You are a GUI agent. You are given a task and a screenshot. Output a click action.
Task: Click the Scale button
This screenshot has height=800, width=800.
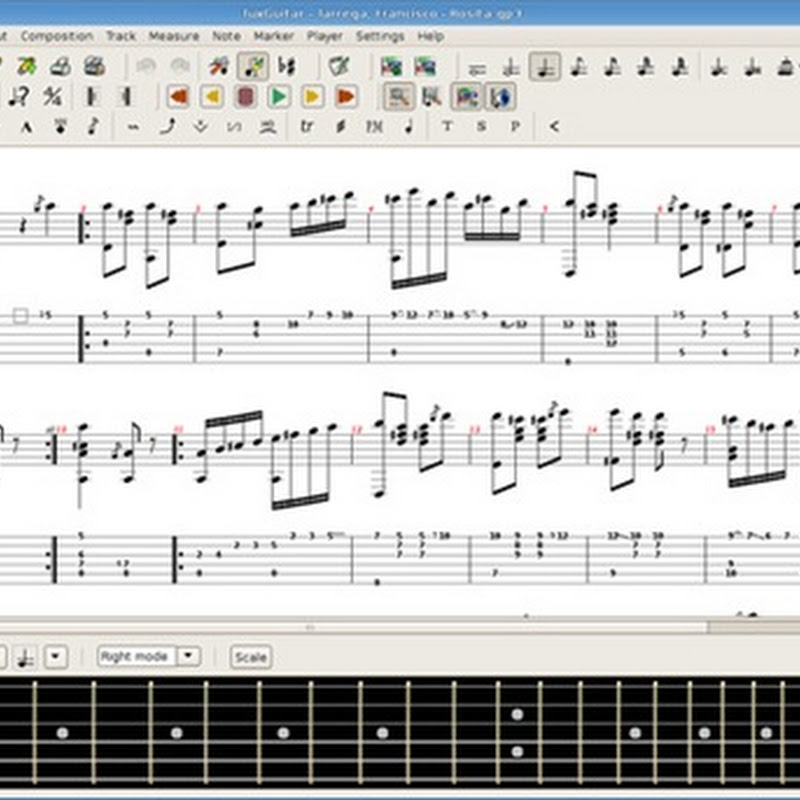[x=250, y=657]
